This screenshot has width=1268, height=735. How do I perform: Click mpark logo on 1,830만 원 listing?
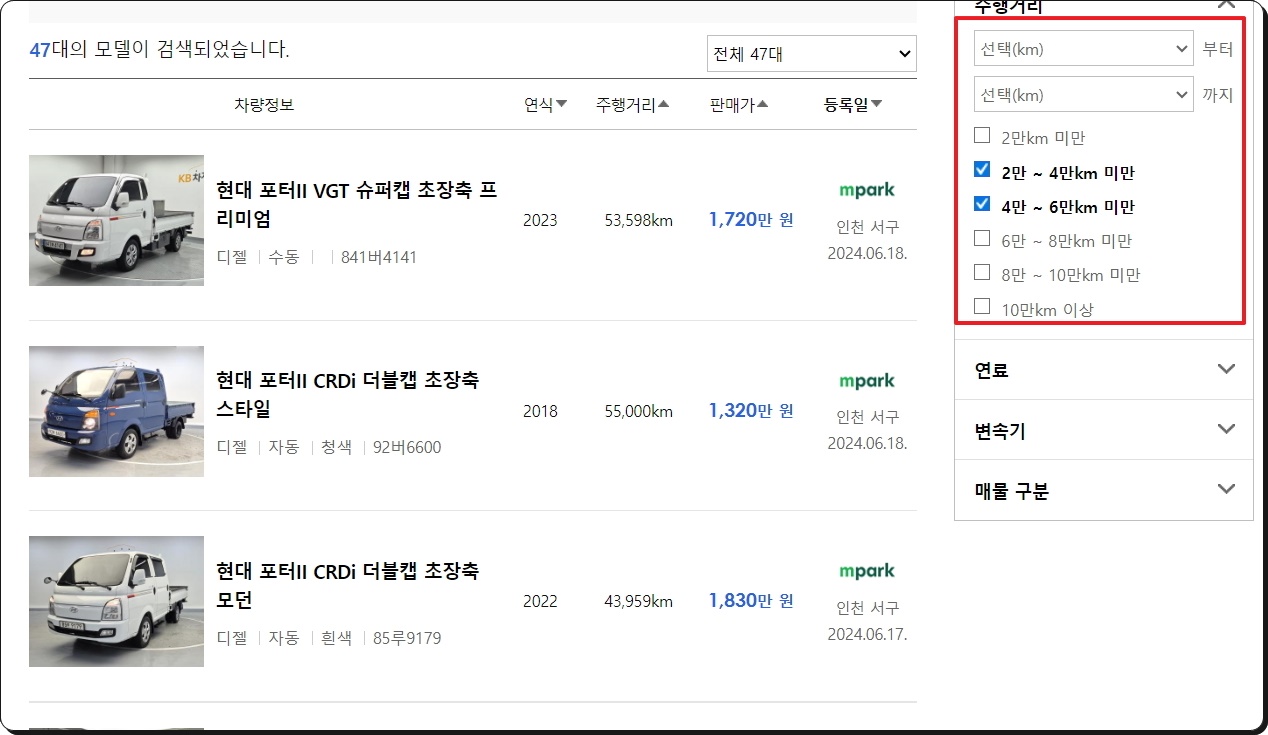coord(867,571)
